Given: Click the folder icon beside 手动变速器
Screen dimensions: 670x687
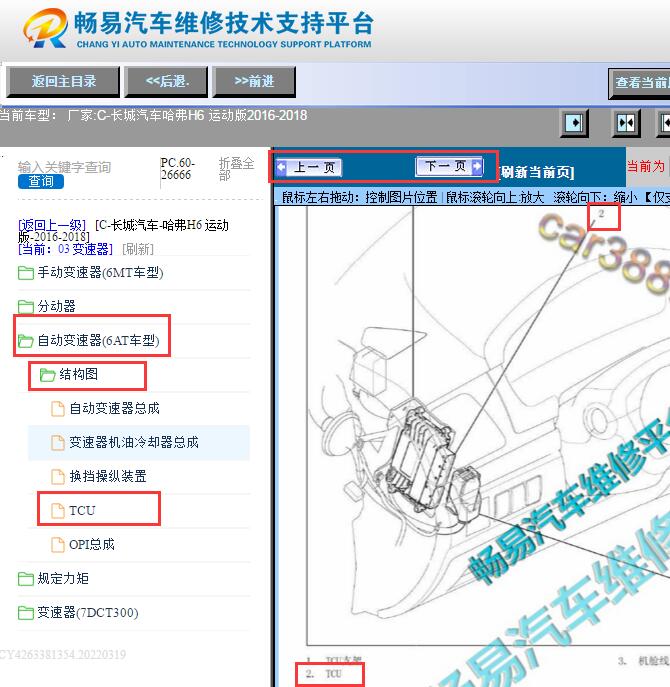Looking at the screenshot, I should pyautogui.click(x=26, y=273).
